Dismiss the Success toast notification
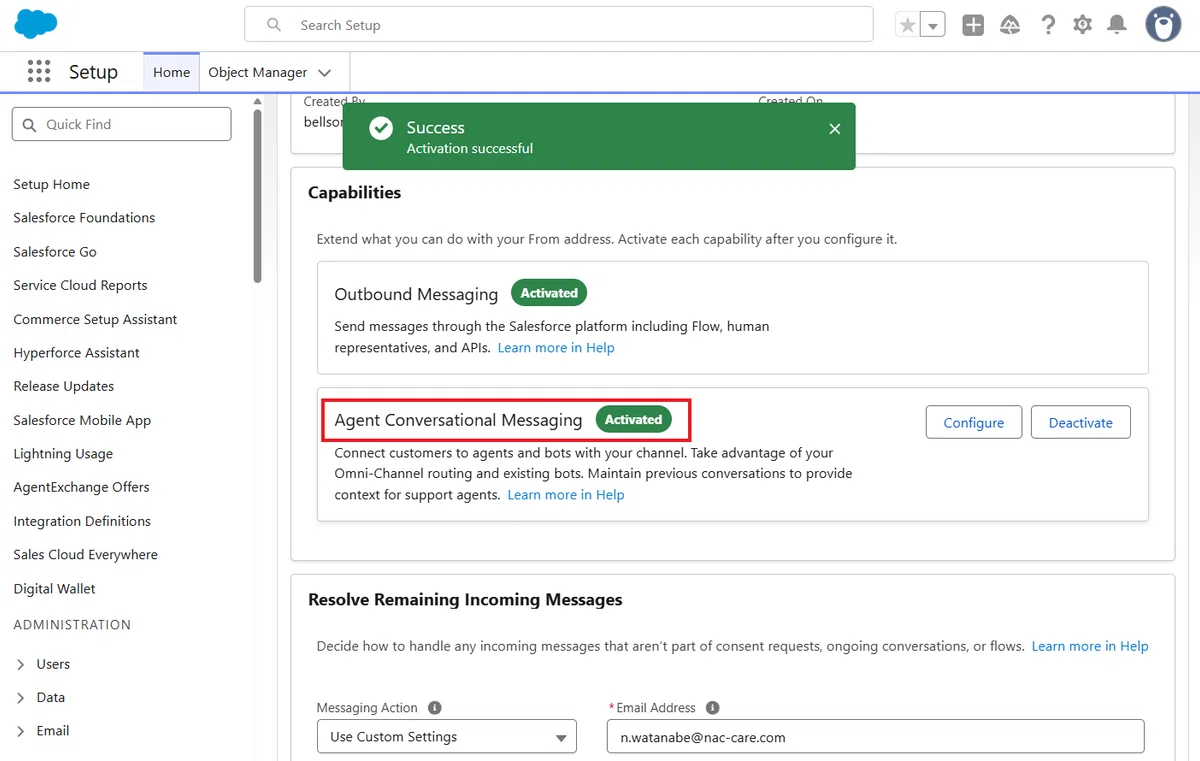1200x761 pixels. (x=835, y=129)
